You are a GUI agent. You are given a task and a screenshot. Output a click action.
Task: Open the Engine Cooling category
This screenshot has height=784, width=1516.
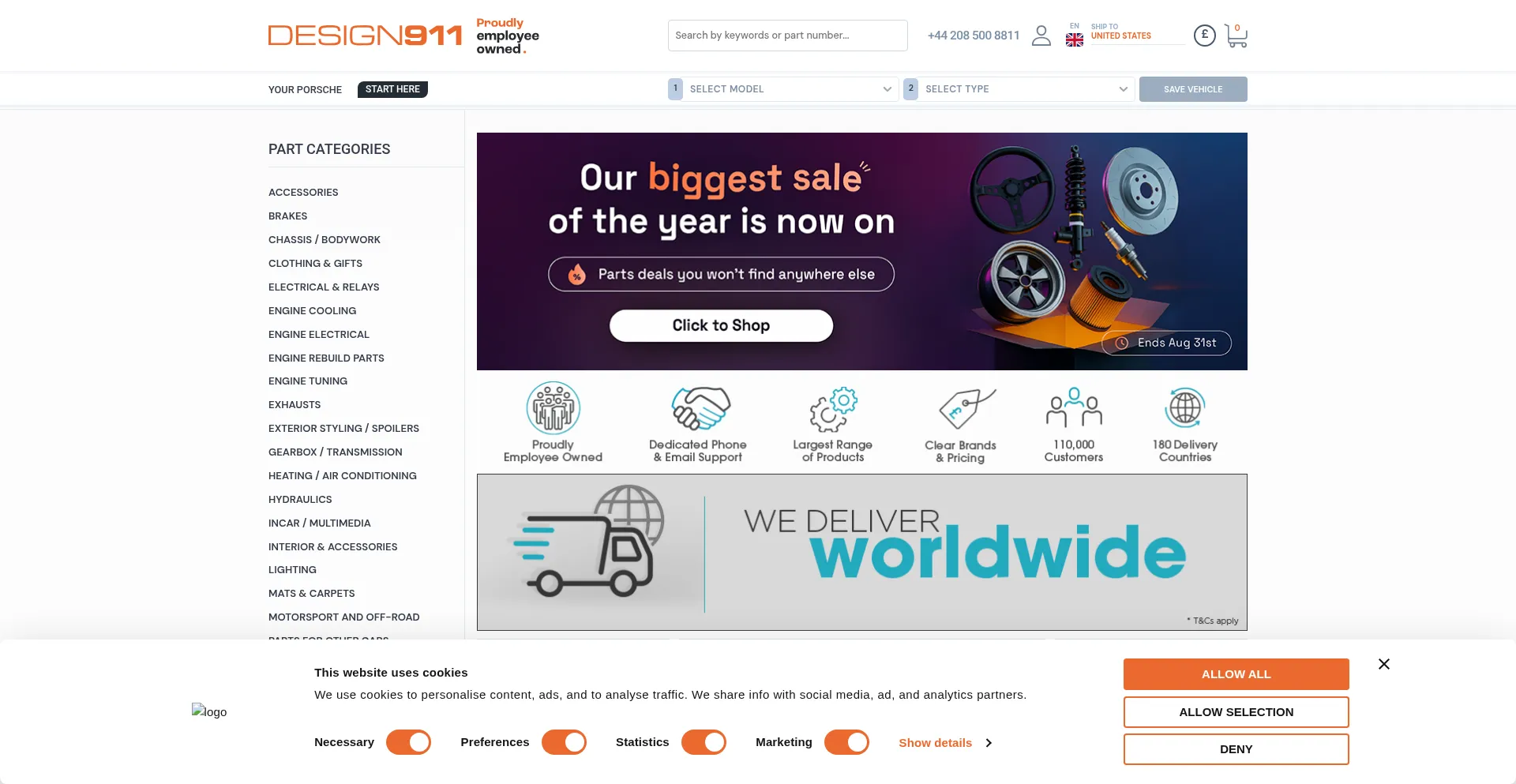click(313, 311)
